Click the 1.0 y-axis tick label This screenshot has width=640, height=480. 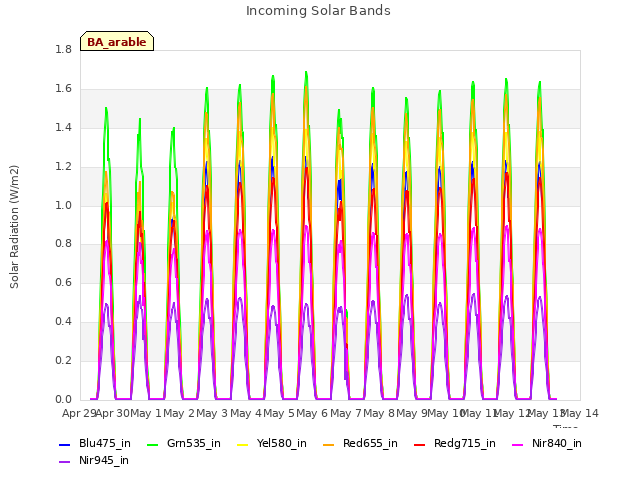(63, 205)
